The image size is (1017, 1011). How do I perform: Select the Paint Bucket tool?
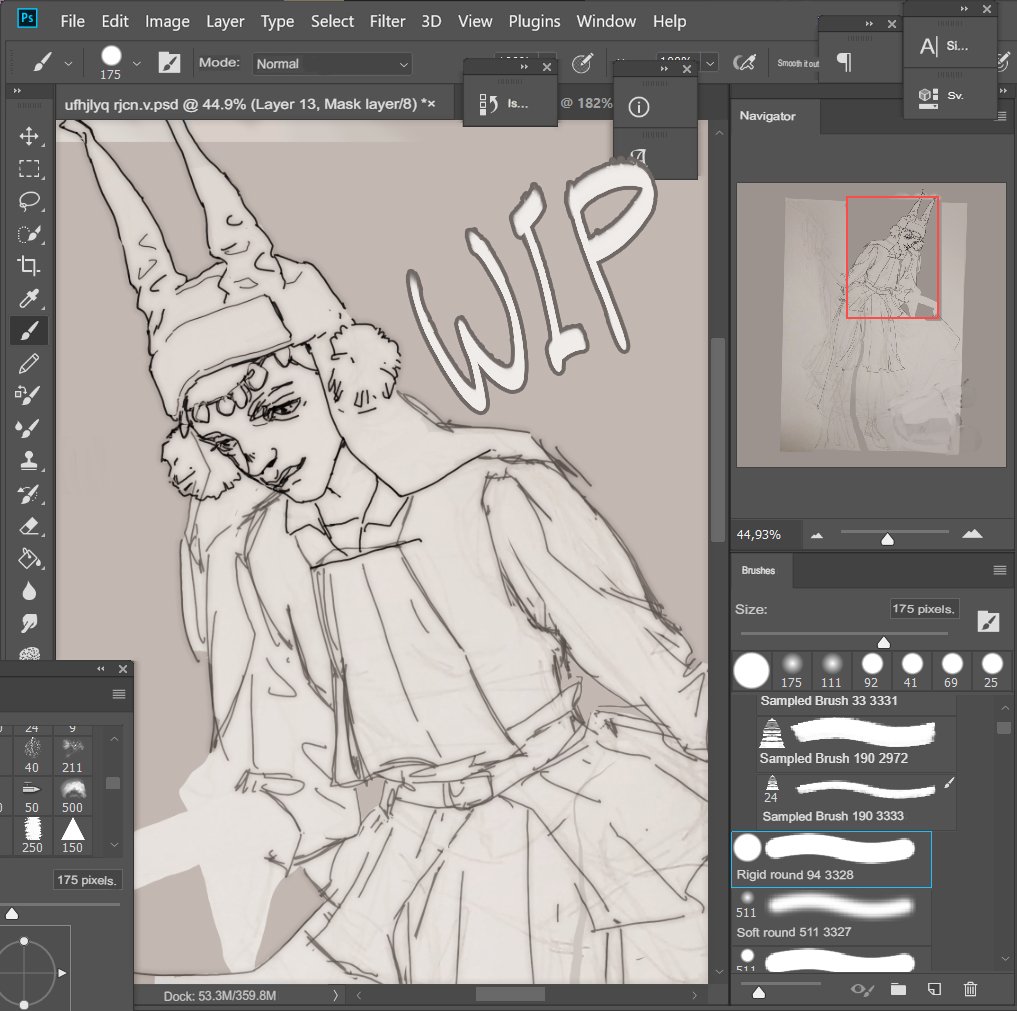point(29,559)
